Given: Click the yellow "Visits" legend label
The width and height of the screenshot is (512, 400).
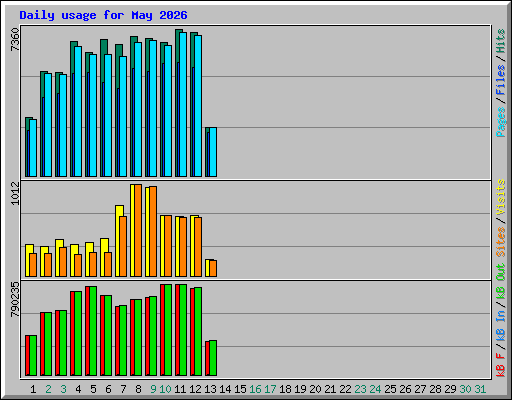Looking at the screenshot, I should pyautogui.click(x=501, y=198).
